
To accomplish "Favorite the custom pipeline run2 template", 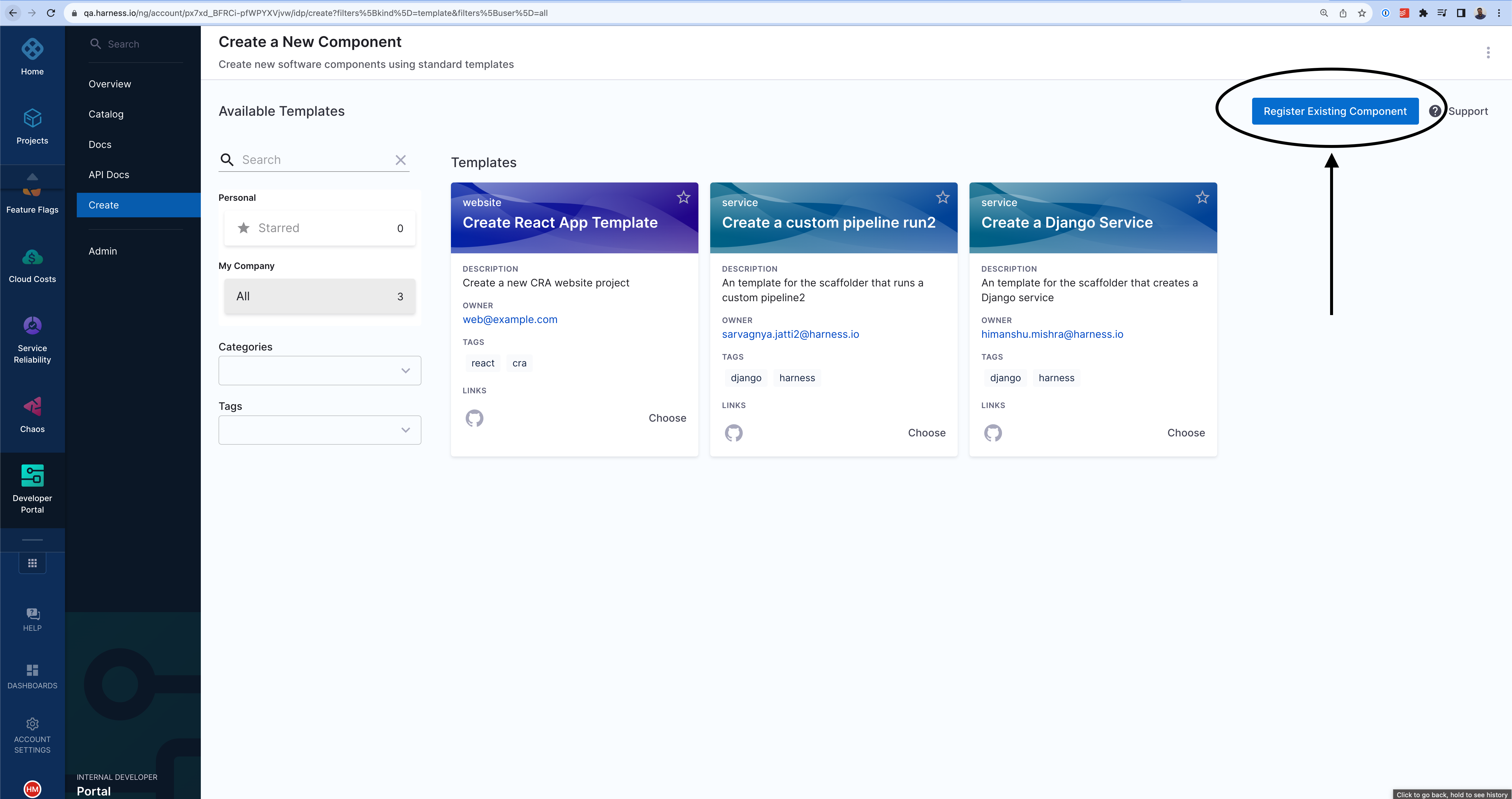I will tap(943, 198).
